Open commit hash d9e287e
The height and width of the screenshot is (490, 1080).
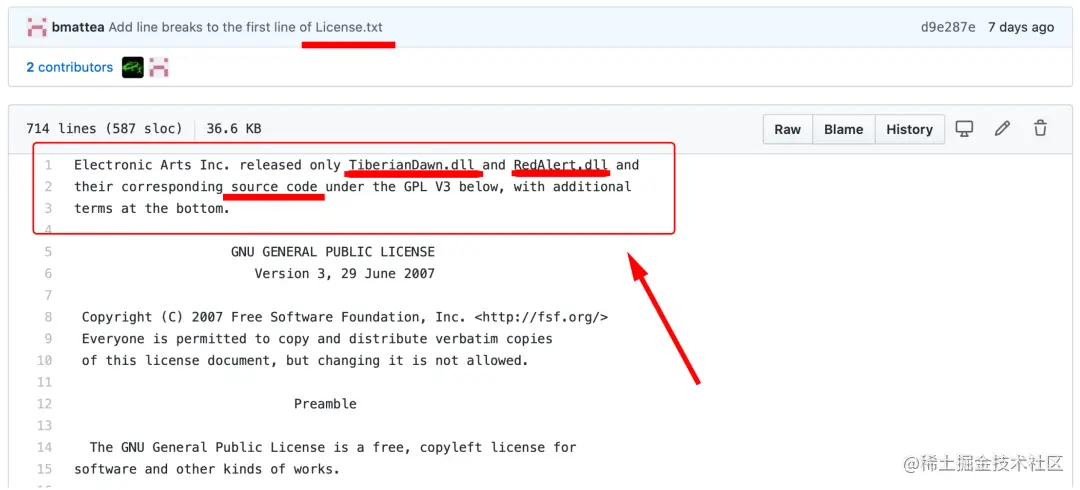coord(948,28)
